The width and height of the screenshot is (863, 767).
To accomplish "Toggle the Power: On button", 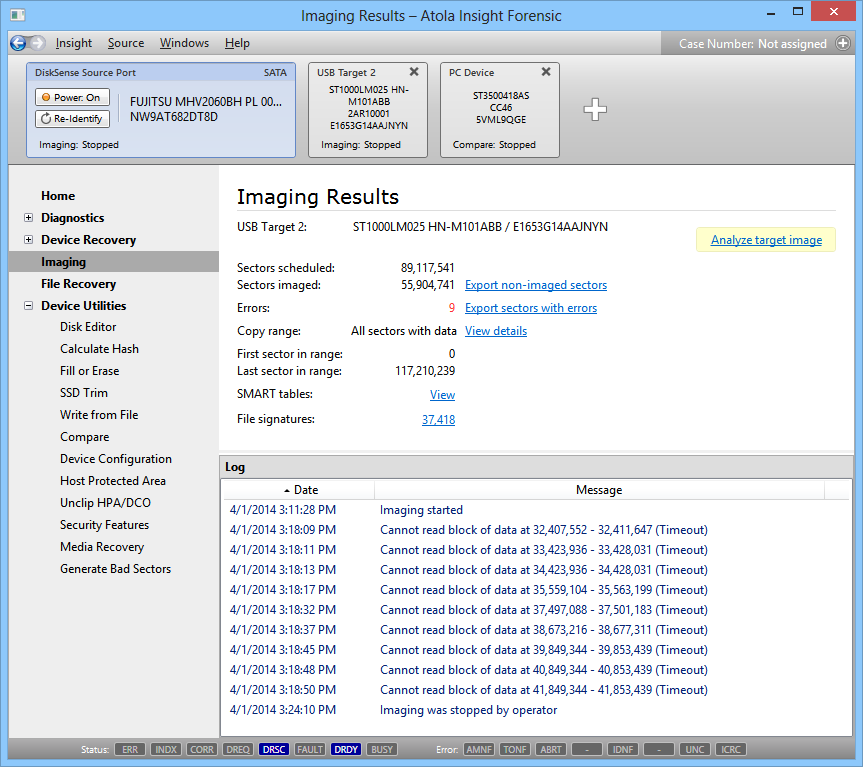I will [72, 97].
